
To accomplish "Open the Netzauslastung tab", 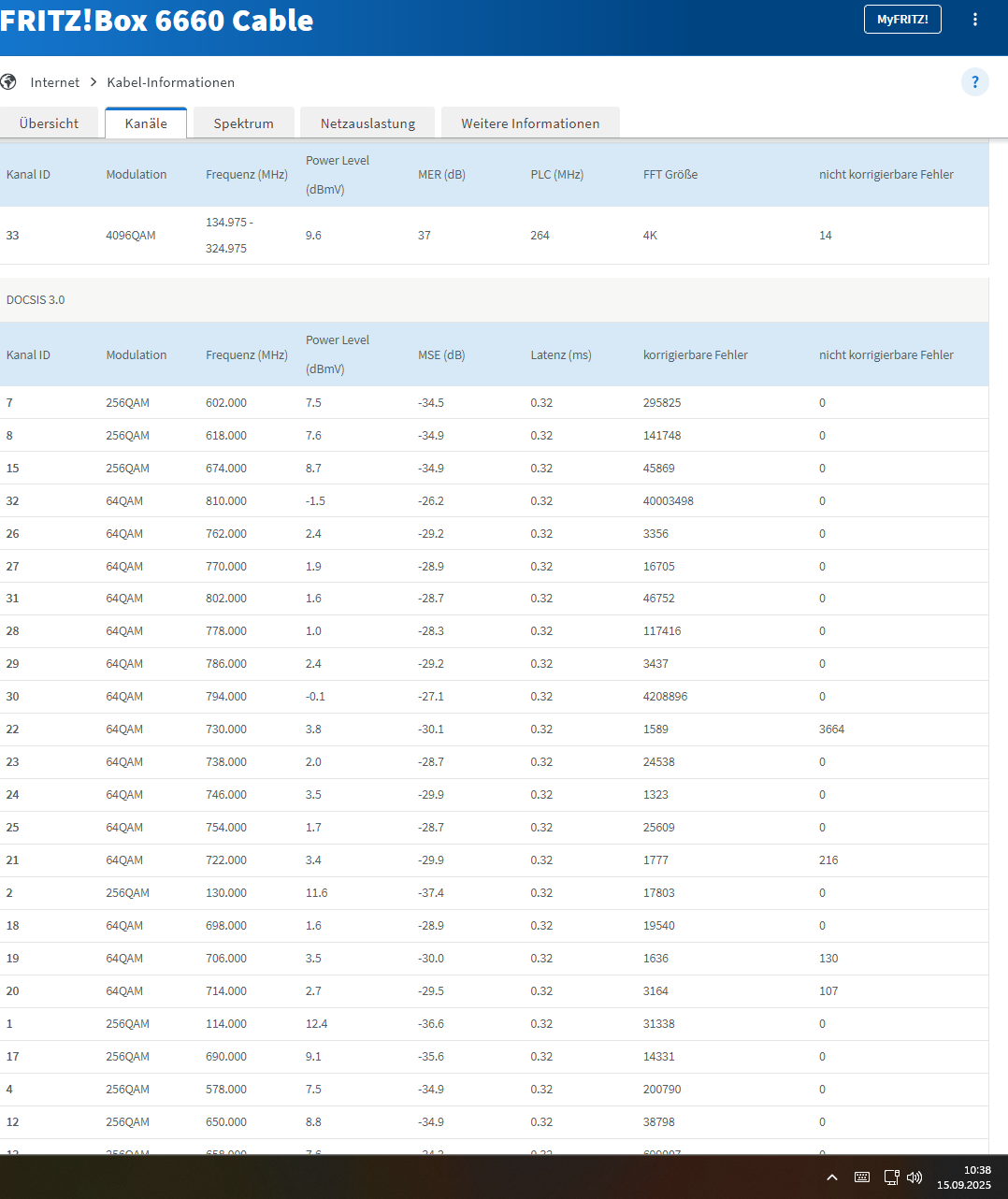I will pos(367,123).
